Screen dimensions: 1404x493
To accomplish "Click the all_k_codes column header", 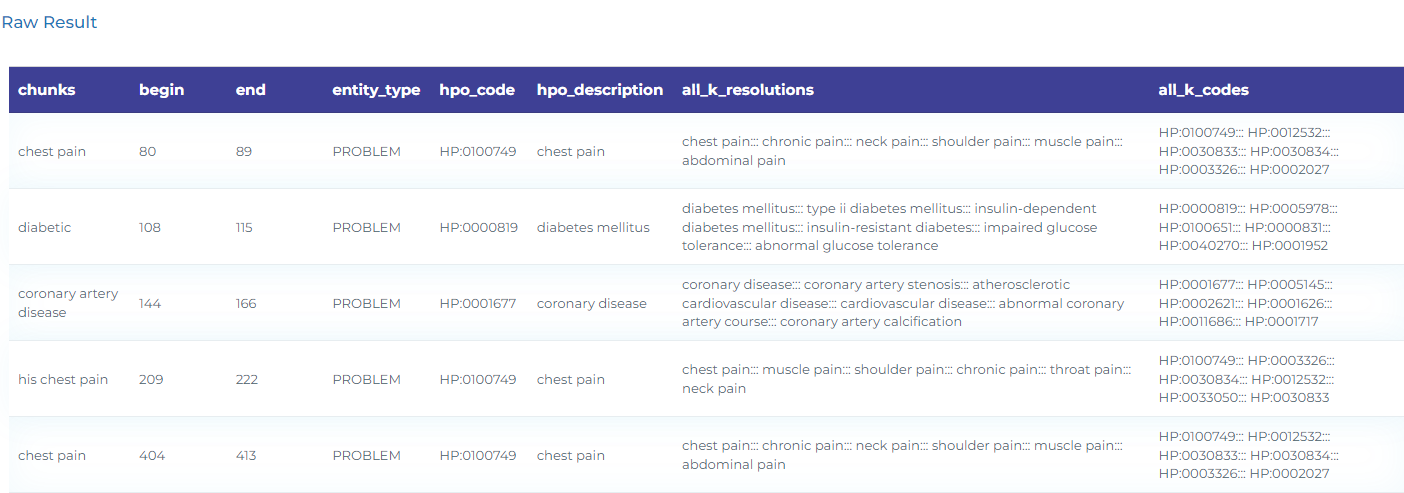I will pos(1203,90).
